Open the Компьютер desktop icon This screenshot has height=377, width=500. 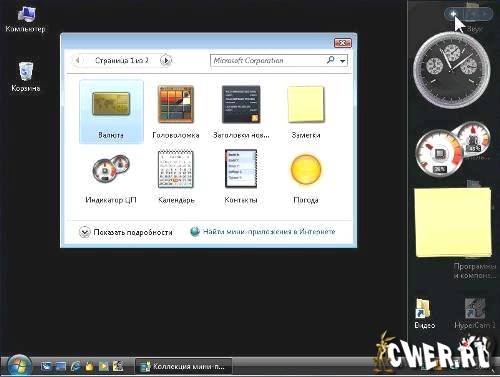pyautogui.click(x=25, y=19)
